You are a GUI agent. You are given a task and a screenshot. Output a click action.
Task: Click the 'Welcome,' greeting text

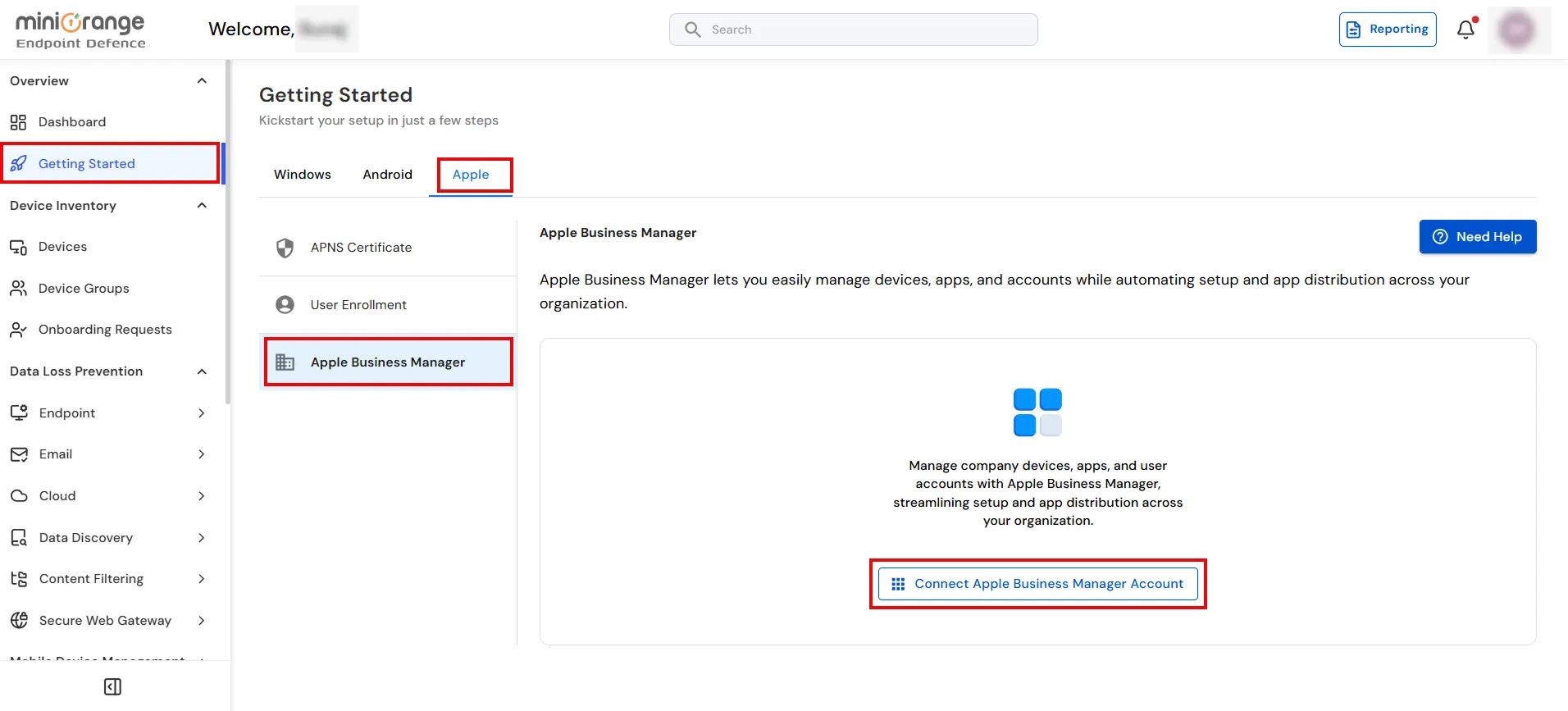tap(251, 30)
